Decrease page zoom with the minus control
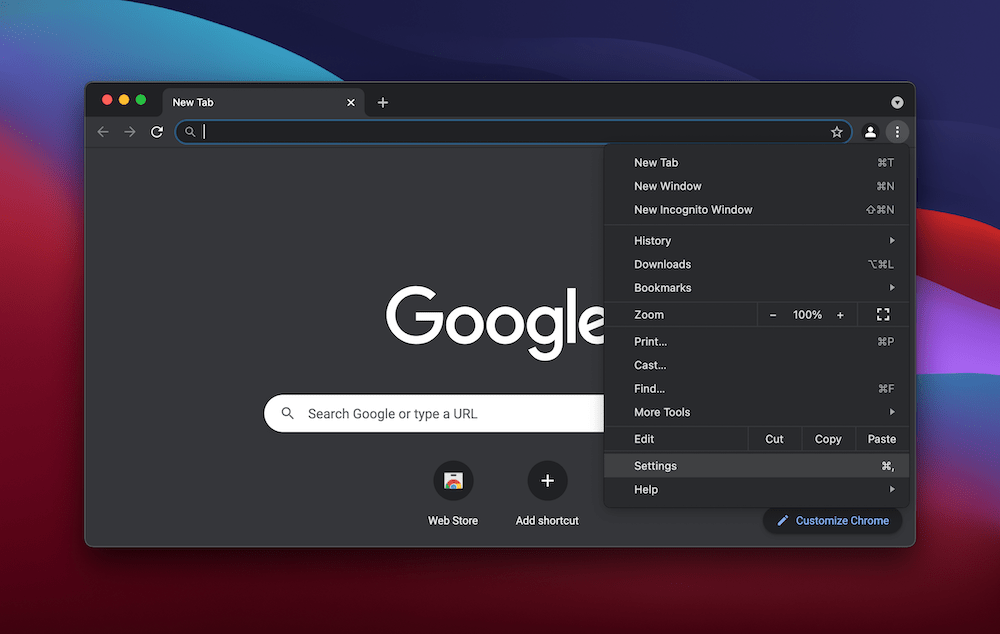The width and height of the screenshot is (1000, 634). pos(772,314)
